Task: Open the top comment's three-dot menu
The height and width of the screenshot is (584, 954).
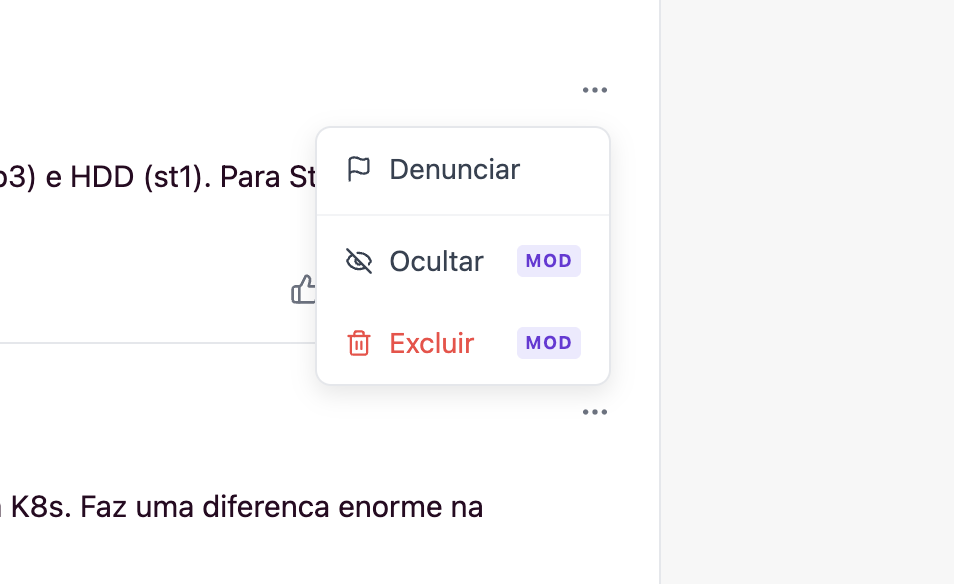Action: pos(594,91)
